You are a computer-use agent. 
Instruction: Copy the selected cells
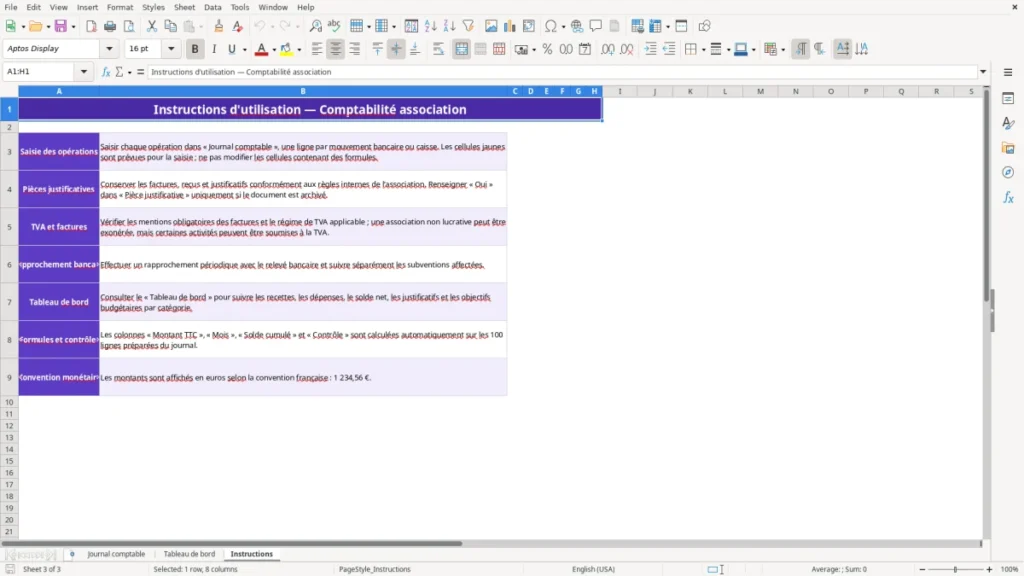click(x=170, y=26)
